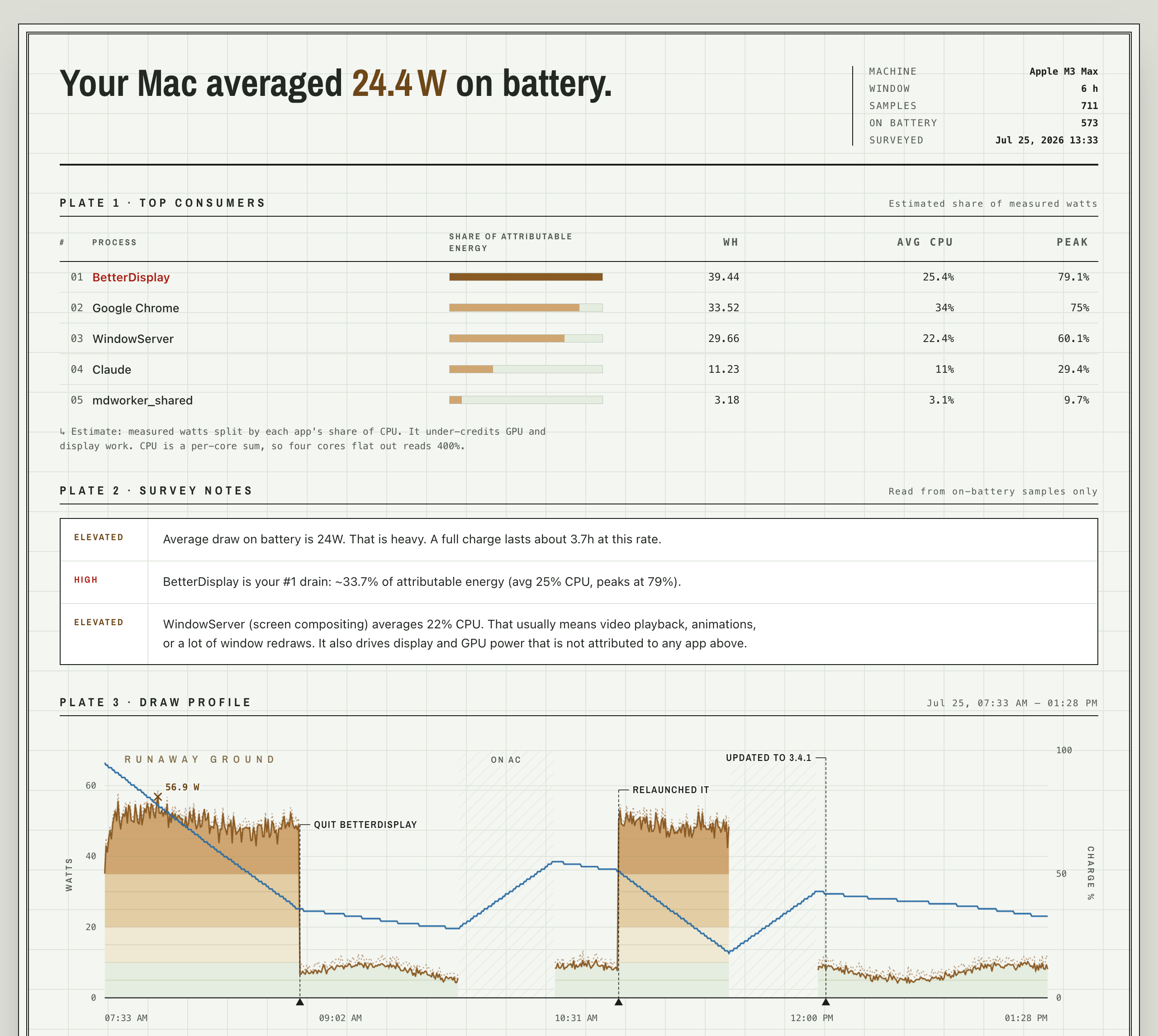This screenshot has height=1036, width=1158.
Task: Click the AVG CPU column header
Action: tap(925, 242)
